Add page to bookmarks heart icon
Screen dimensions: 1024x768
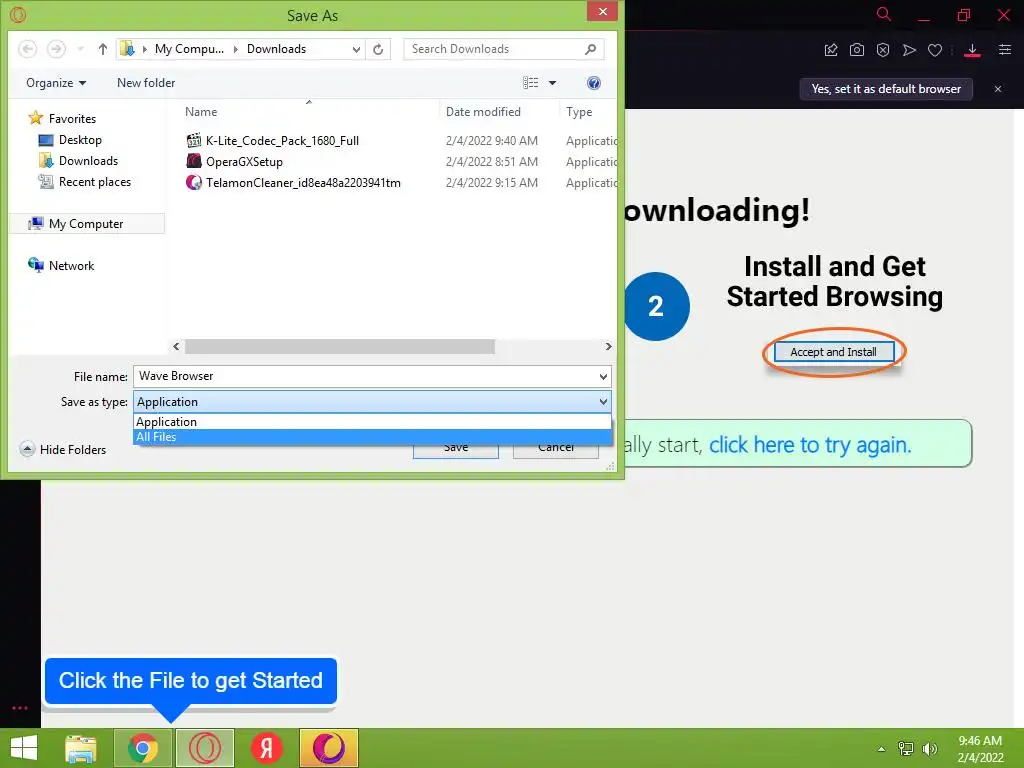point(935,50)
